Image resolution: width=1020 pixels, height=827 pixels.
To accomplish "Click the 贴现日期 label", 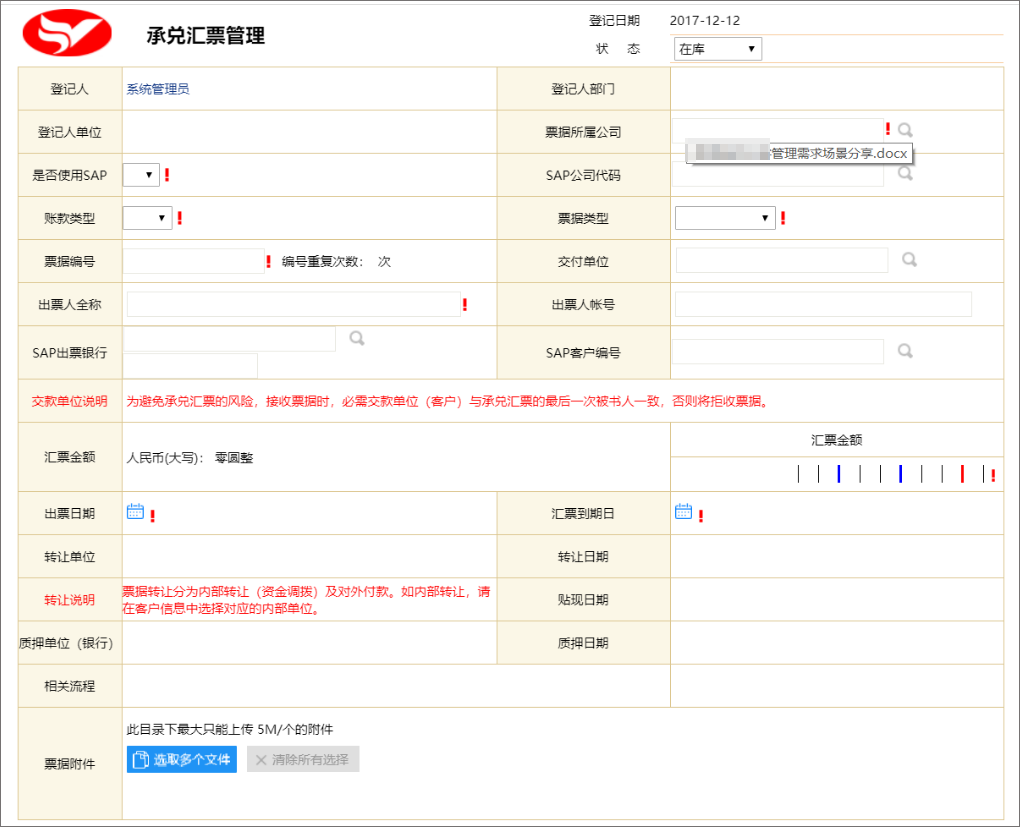I will coord(583,599).
